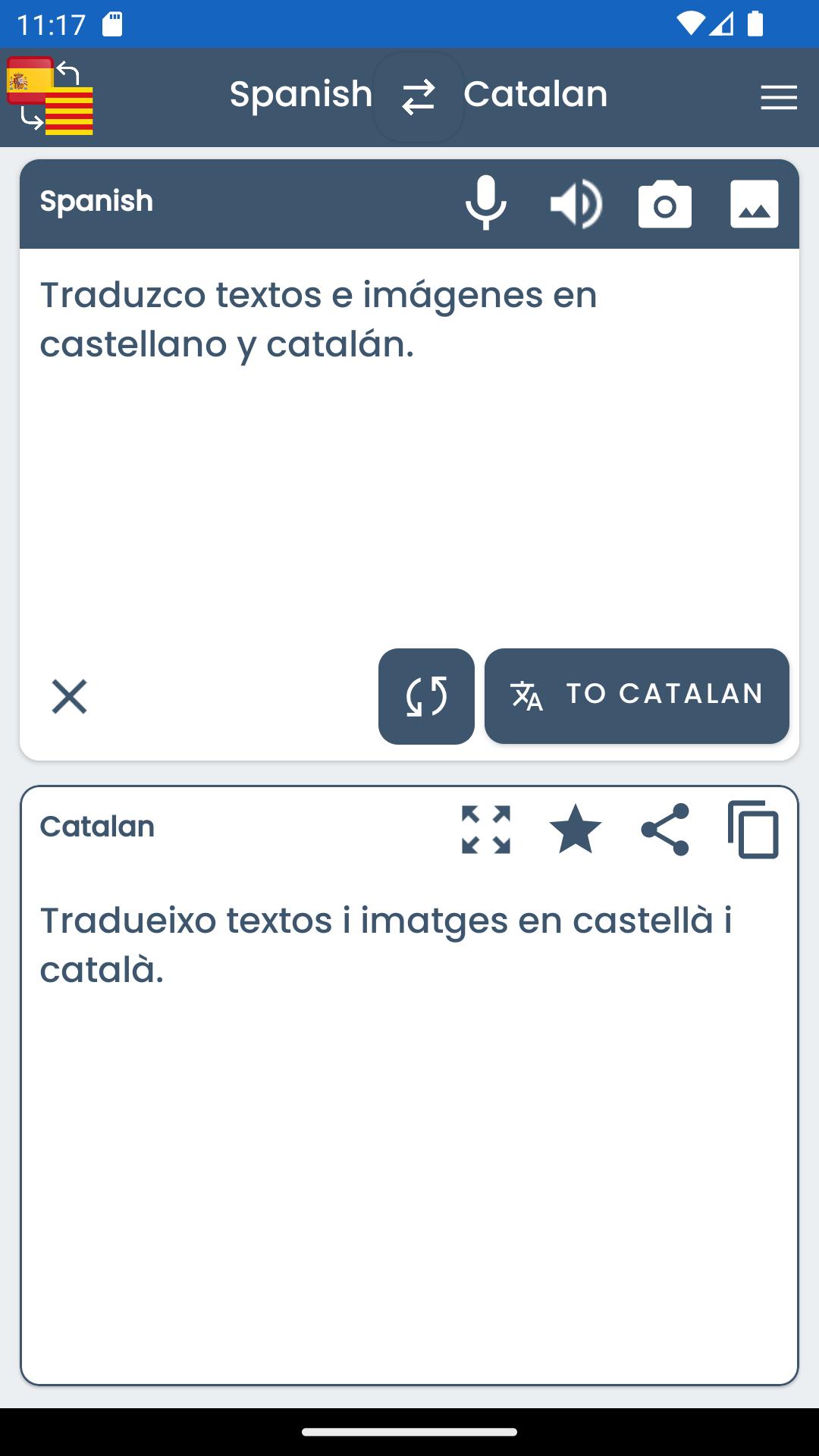
Task: Click into the Spanish text input area
Action: click(409, 455)
